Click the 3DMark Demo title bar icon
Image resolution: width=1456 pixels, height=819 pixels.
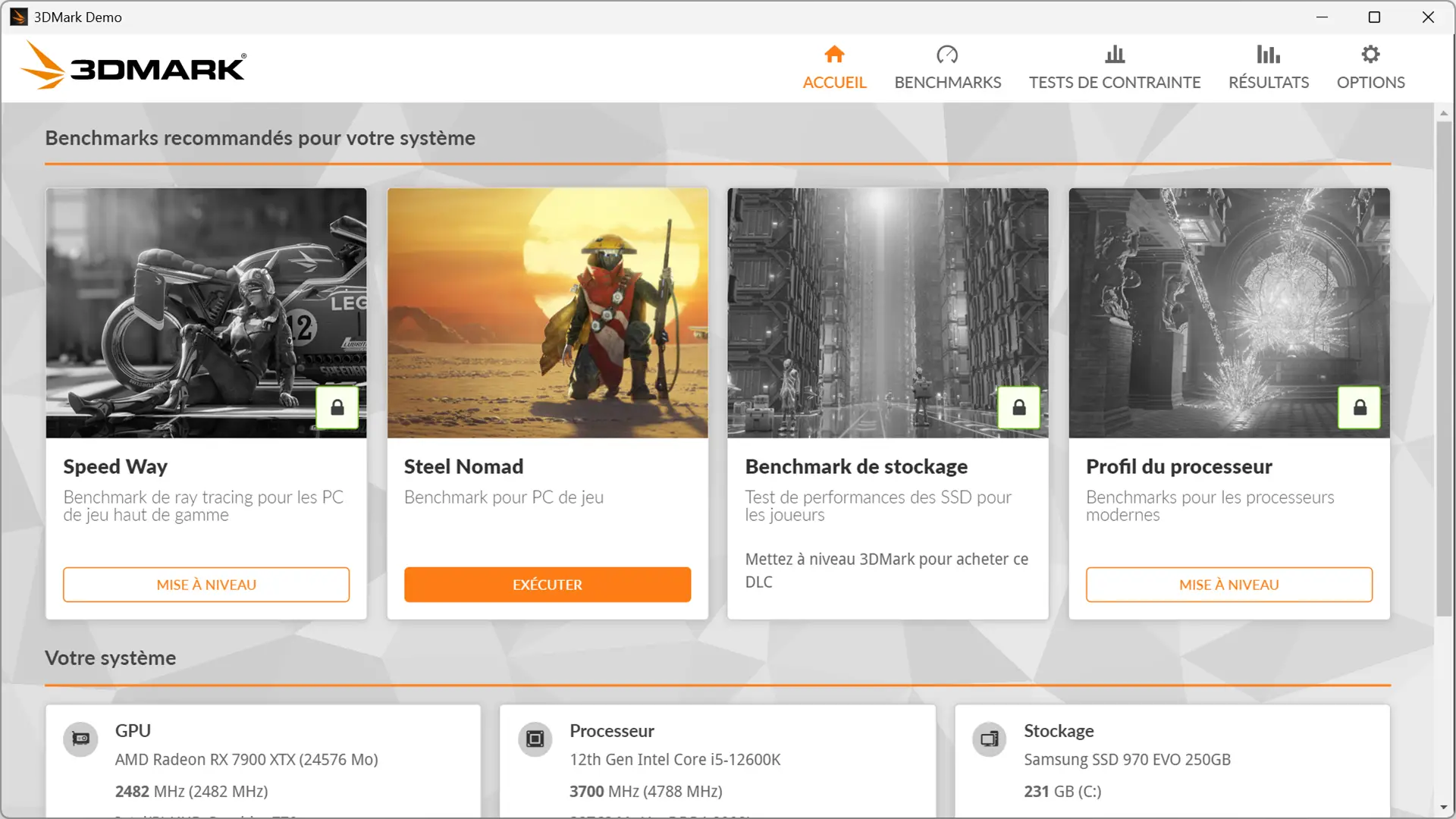pyautogui.click(x=18, y=17)
